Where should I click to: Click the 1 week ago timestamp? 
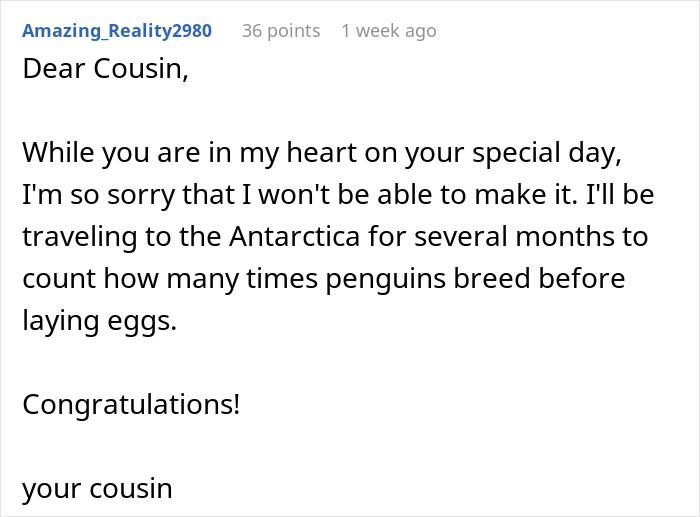coord(388,31)
